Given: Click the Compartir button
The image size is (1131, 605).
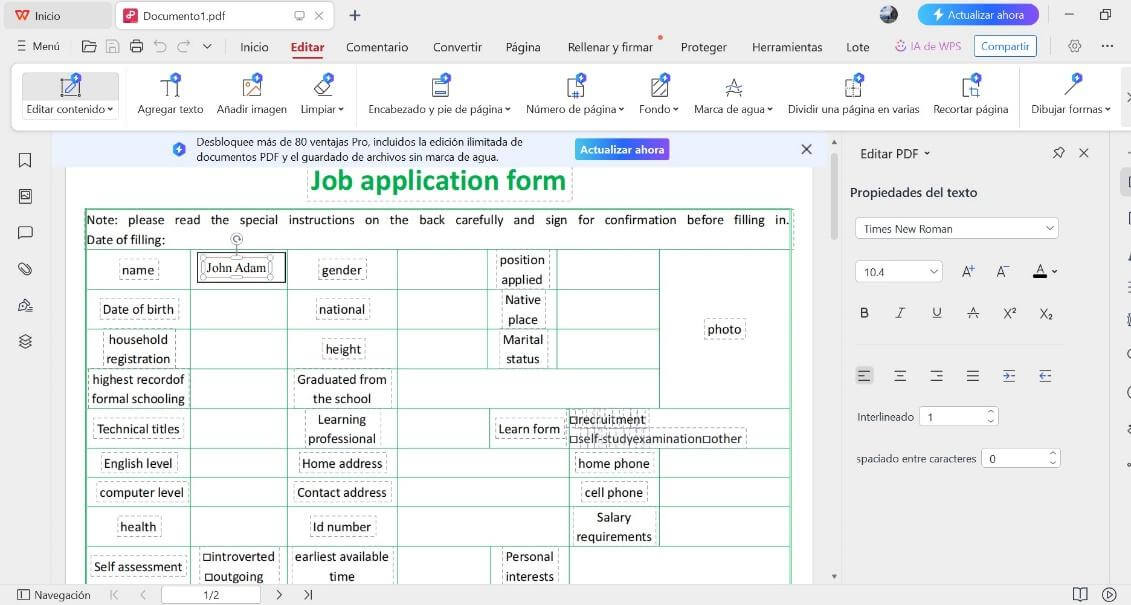Looking at the screenshot, I should [x=1004, y=46].
